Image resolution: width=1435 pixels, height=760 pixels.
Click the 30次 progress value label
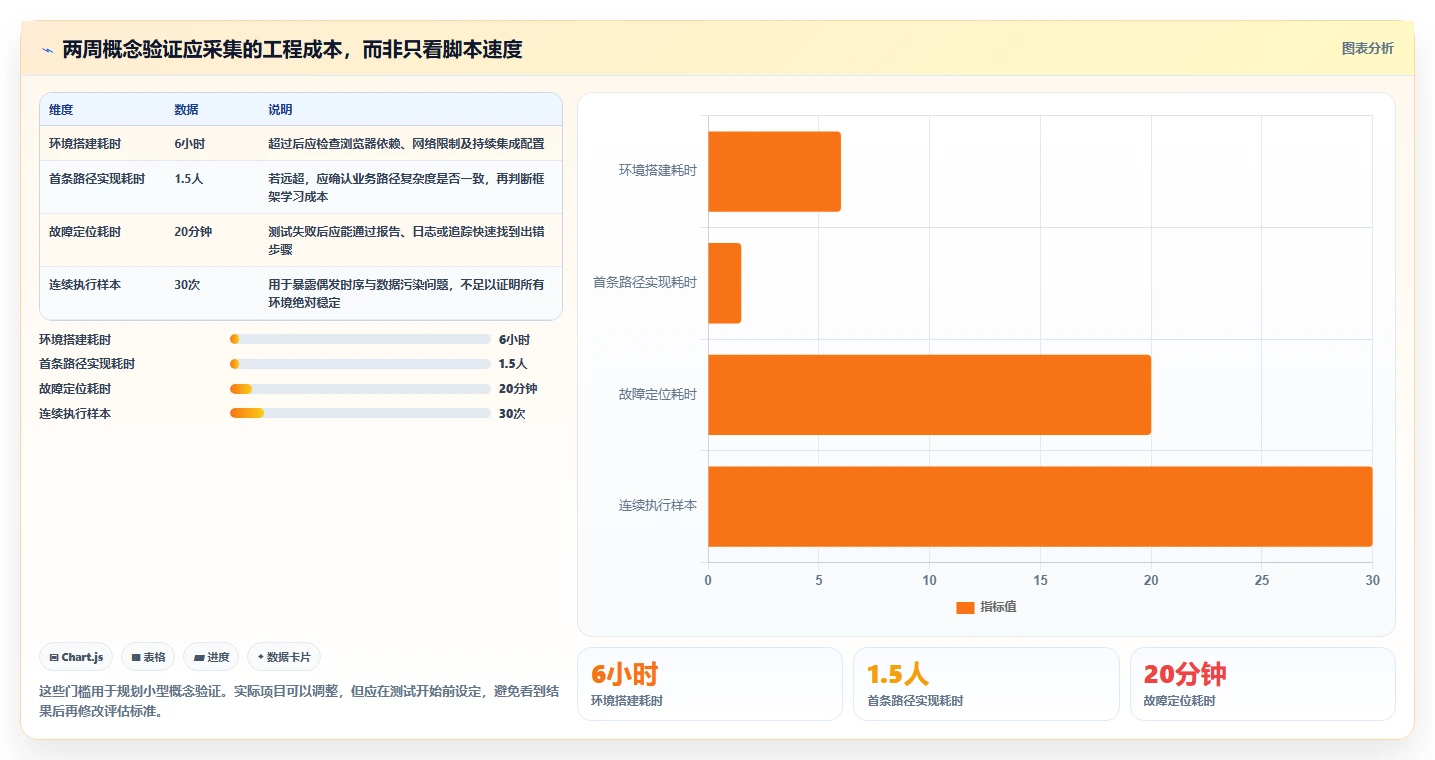point(512,414)
